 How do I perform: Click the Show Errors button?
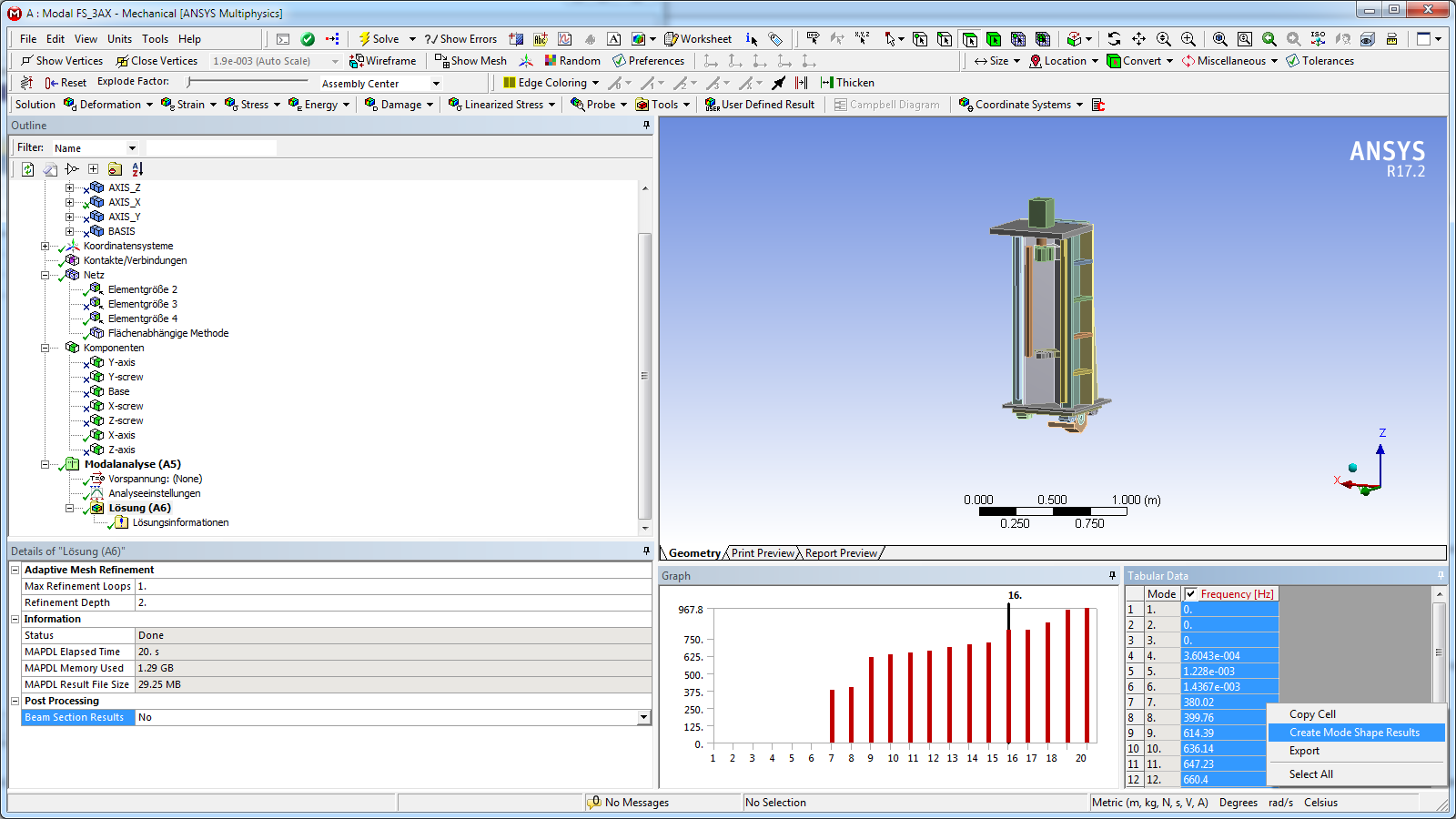click(x=461, y=39)
